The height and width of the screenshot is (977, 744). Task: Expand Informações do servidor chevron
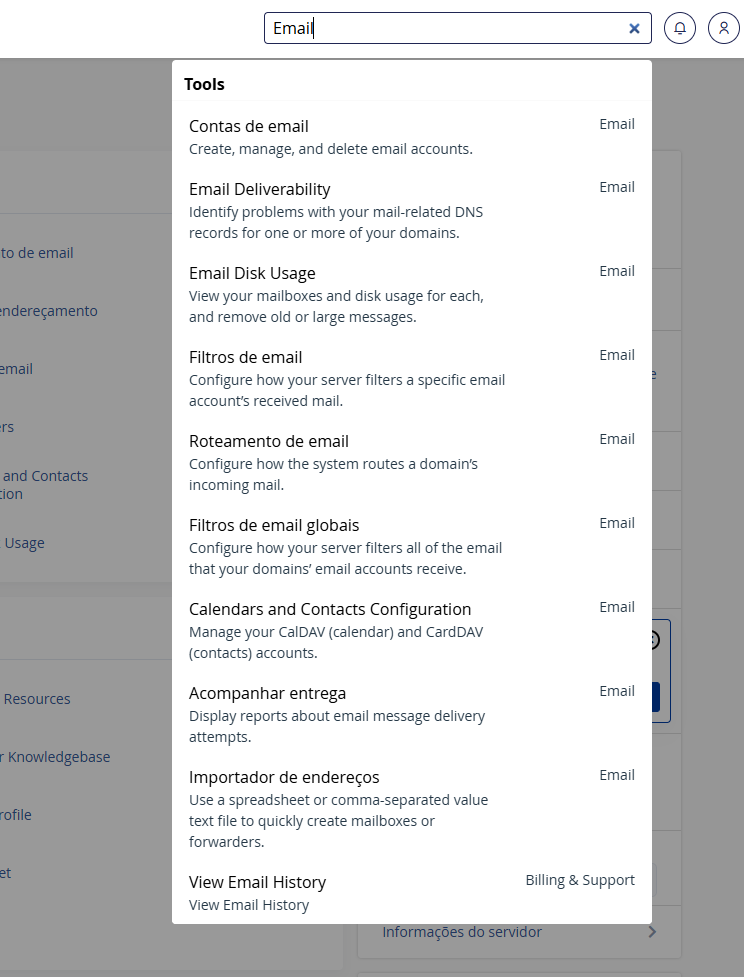(652, 932)
